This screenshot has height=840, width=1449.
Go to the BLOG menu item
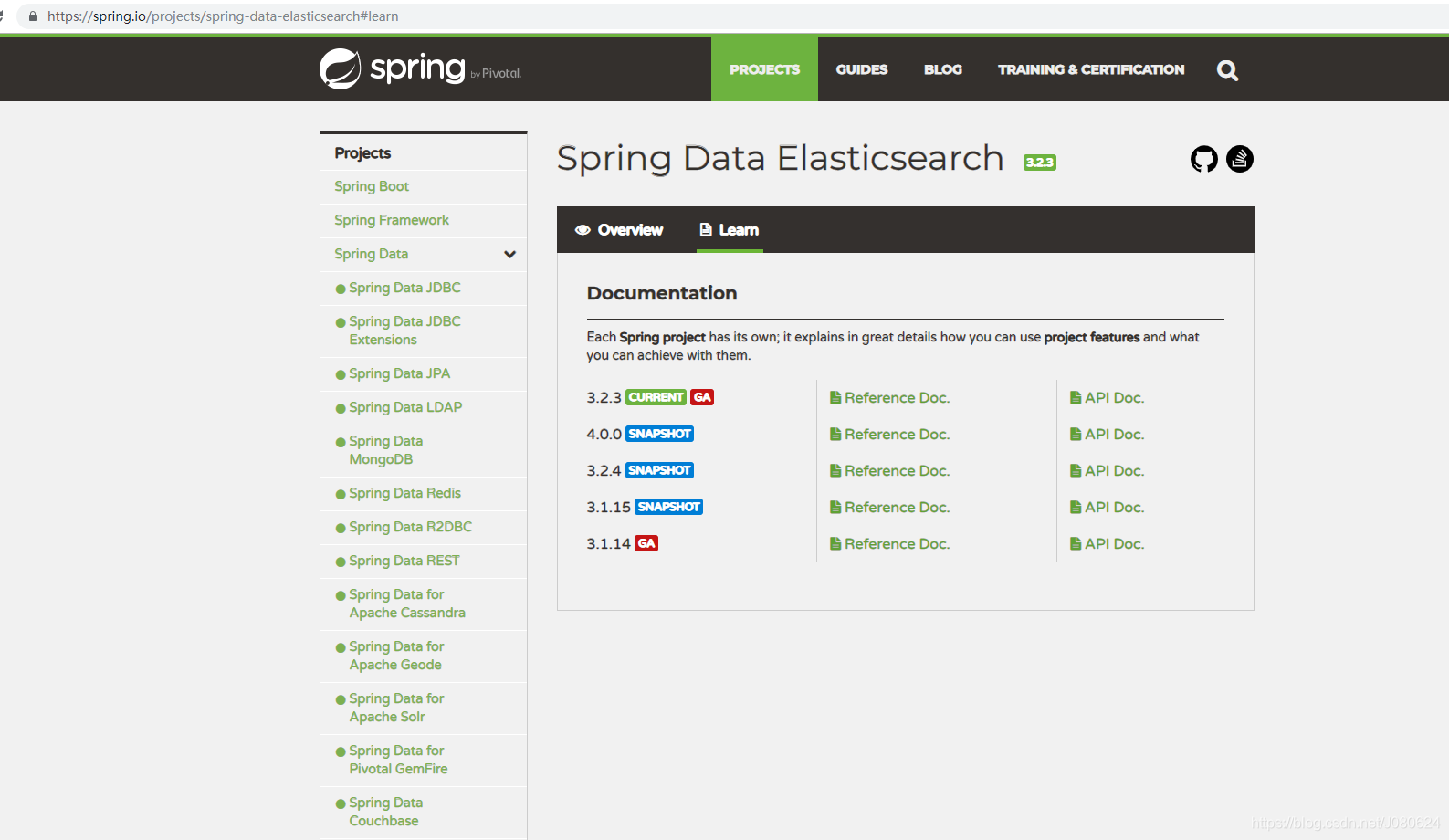tap(943, 69)
